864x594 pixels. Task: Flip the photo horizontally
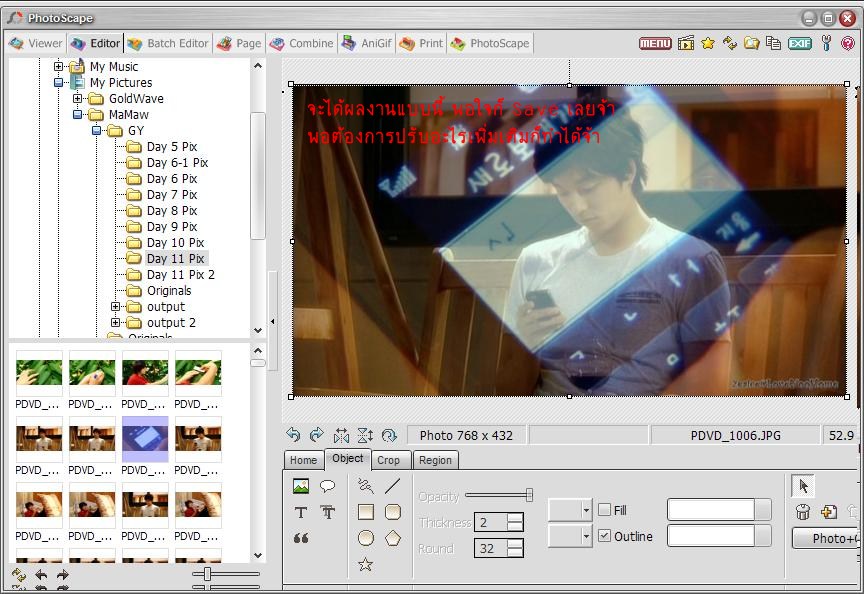(x=341, y=435)
